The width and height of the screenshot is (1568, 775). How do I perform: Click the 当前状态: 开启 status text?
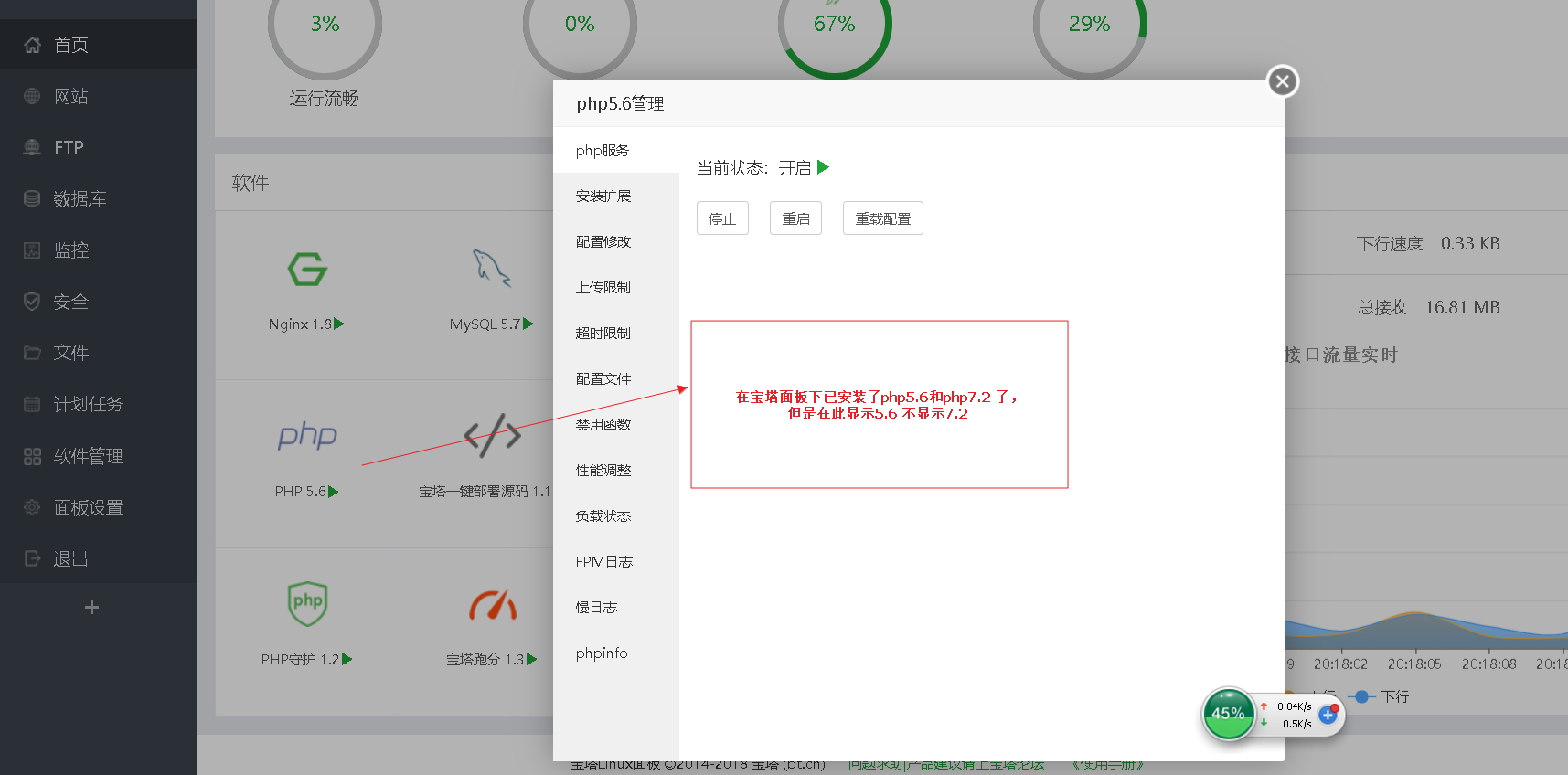tap(754, 168)
